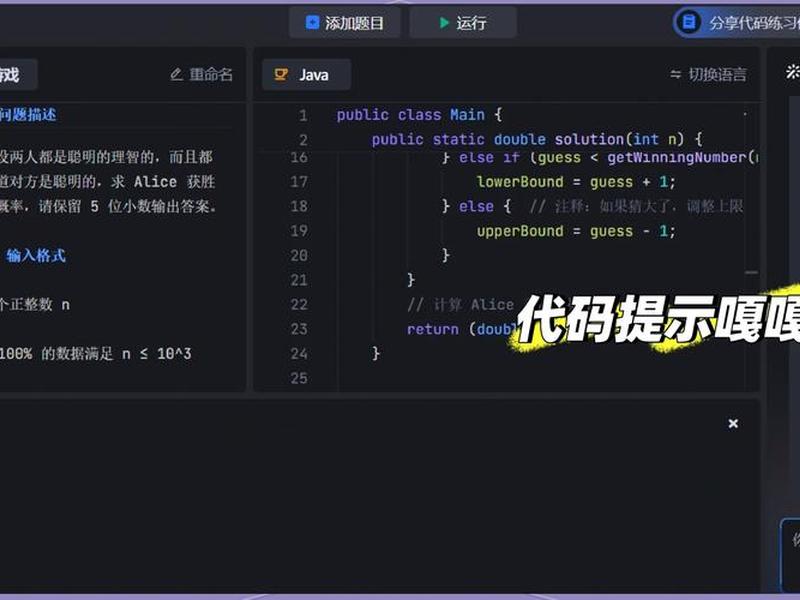This screenshot has height=600, width=800.
Task: Click the editor minimap scrollbar marker
Action: click(751, 272)
